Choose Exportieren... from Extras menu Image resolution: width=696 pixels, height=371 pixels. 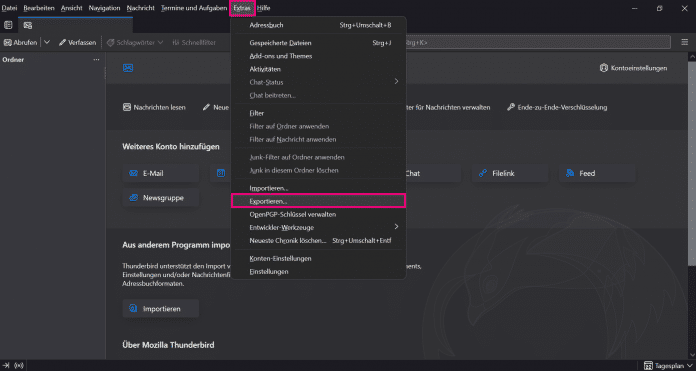tap(318, 201)
